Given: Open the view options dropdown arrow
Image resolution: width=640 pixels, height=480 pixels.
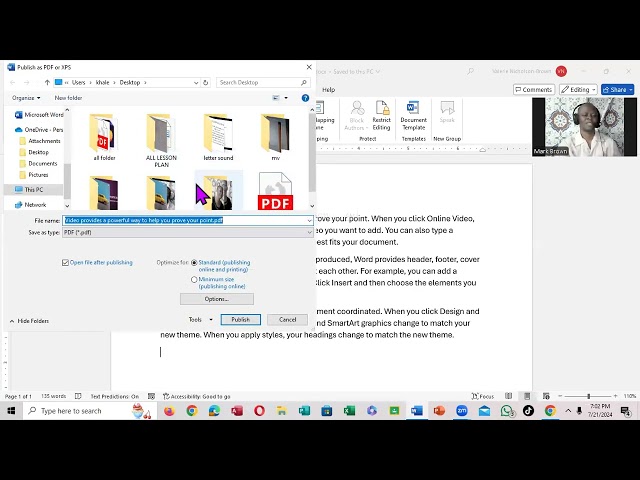Looking at the screenshot, I should click(286, 98).
